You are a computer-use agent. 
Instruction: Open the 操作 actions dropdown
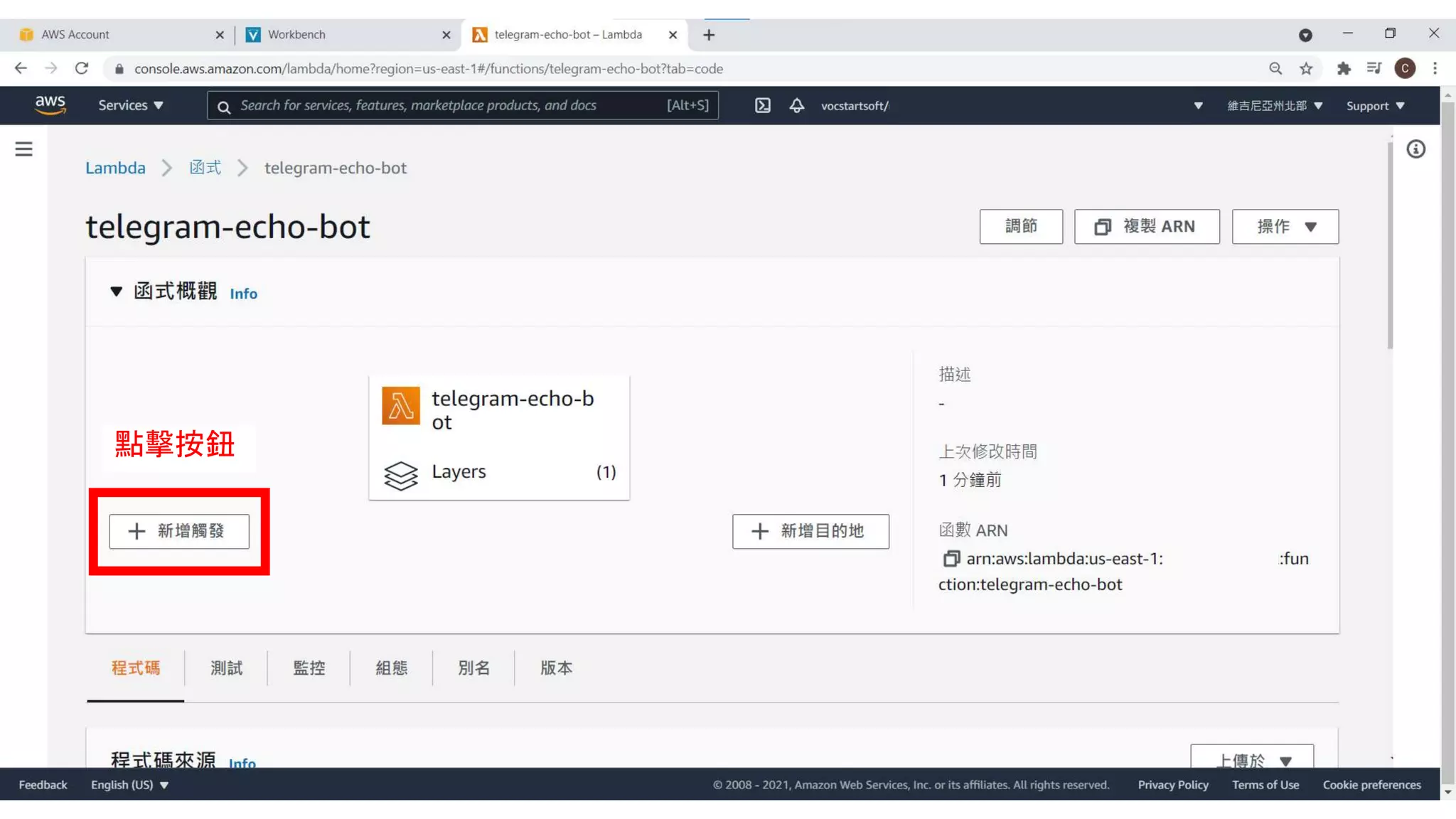pyautogui.click(x=1285, y=227)
